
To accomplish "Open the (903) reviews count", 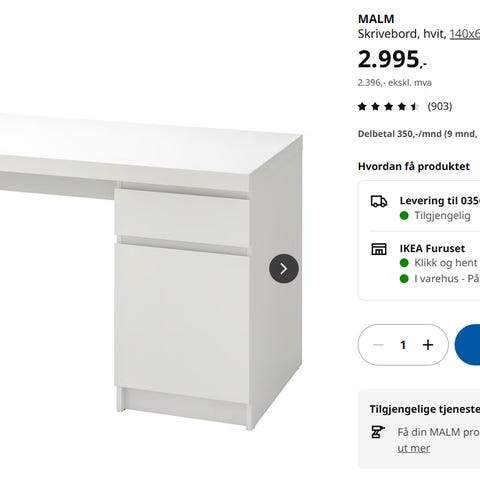I will point(440,106).
